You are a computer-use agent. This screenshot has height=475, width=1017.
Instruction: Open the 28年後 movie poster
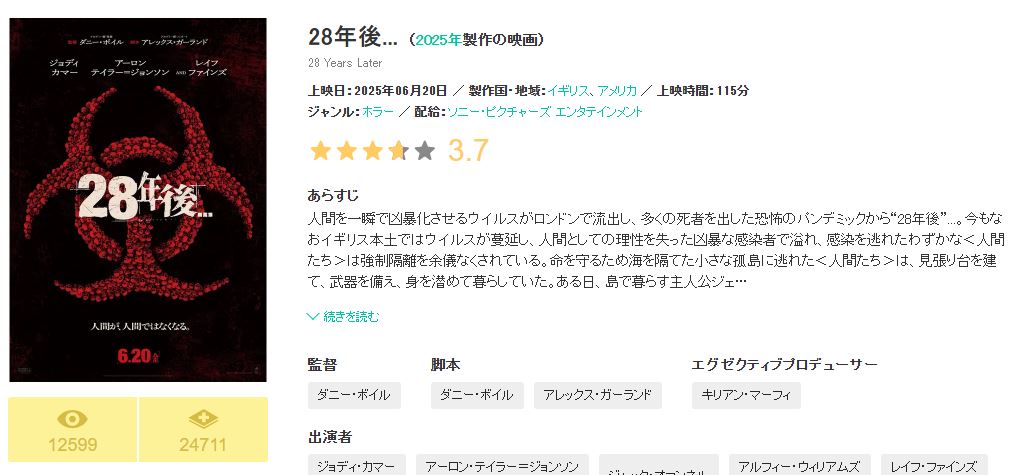[138, 200]
